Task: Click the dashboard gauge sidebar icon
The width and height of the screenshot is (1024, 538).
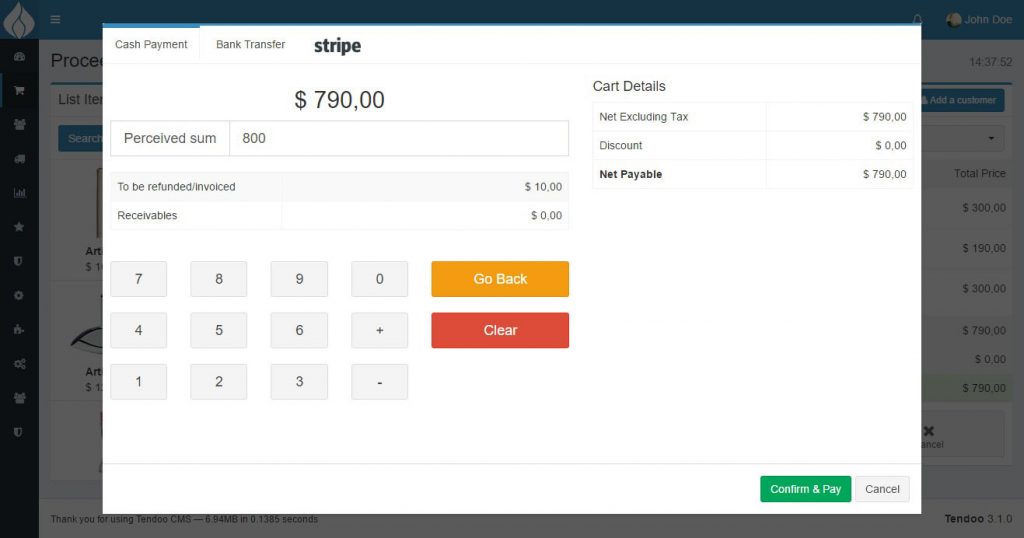Action: (19, 56)
